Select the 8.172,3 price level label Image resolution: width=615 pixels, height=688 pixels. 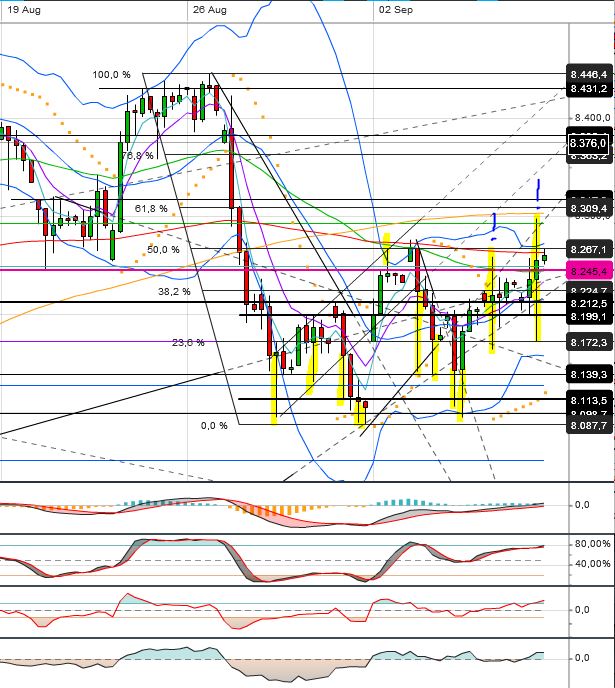pos(589,342)
